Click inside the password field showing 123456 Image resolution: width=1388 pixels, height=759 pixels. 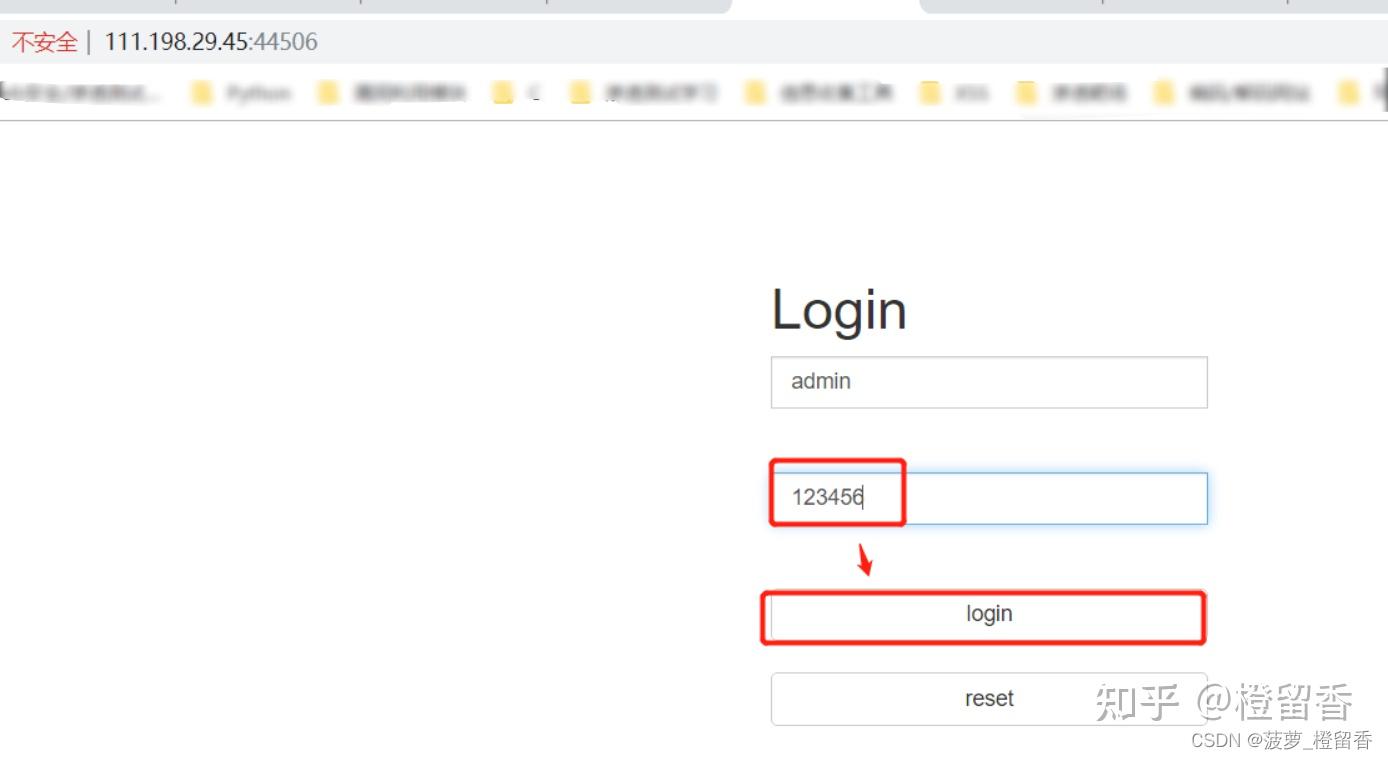click(988, 497)
